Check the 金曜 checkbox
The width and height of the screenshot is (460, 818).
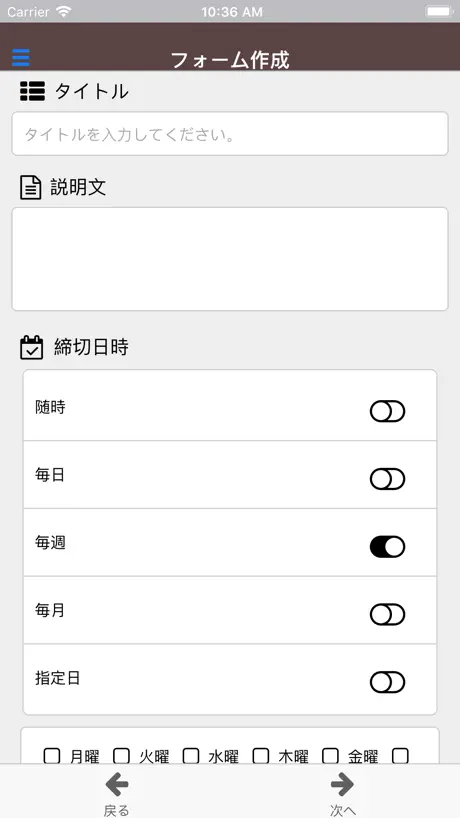(x=330, y=756)
